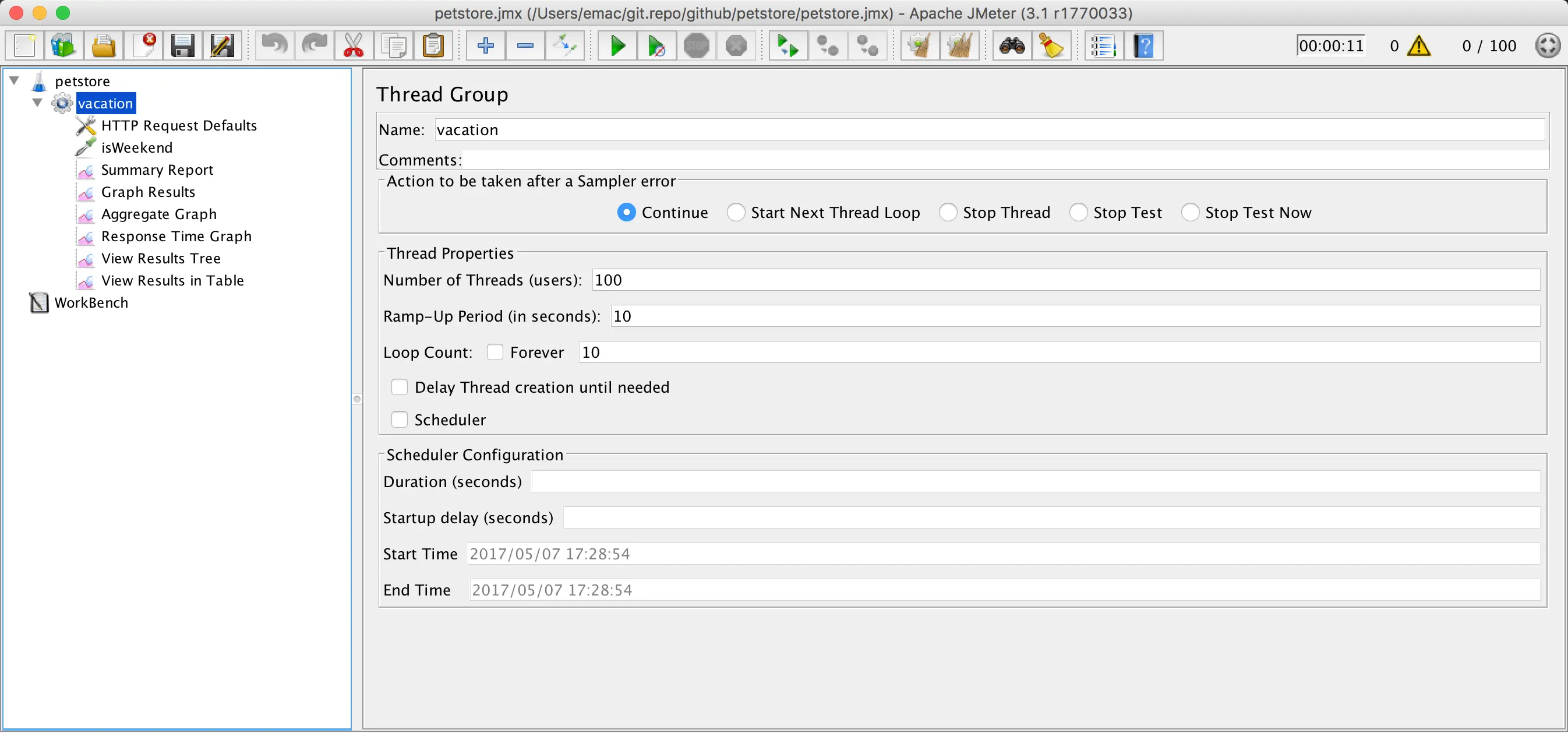Collapse the vacation thread group node
This screenshot has height=733, width=1568.
point(37,103)
